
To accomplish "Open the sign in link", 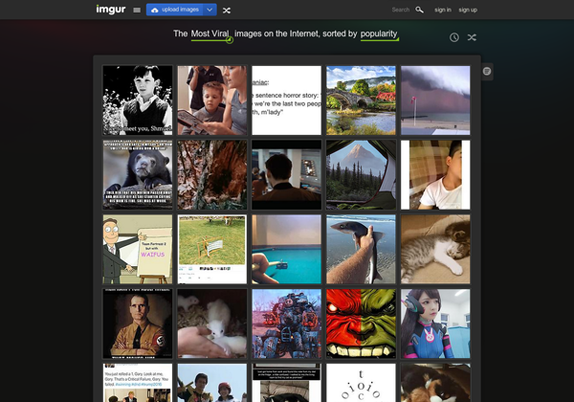I will tap(443, 10).
